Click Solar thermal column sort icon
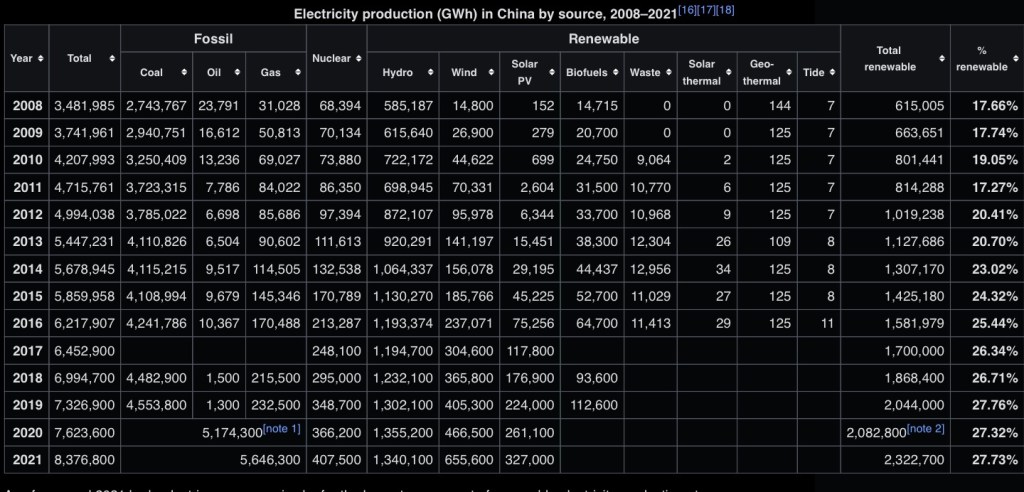The width and height of the screenshot is (1024, 492). (x=728, y=73)
